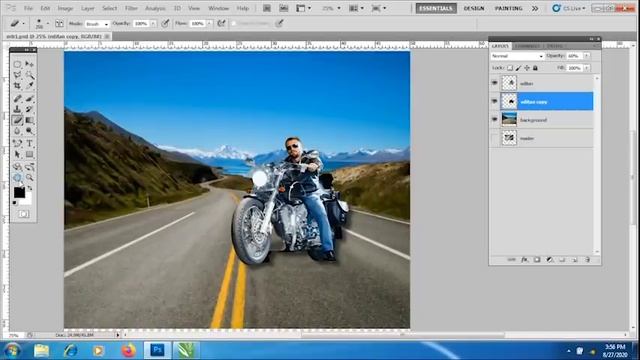The image size is (640, 360).
Task: Select the Eyedropper tool
Action: 29,86
